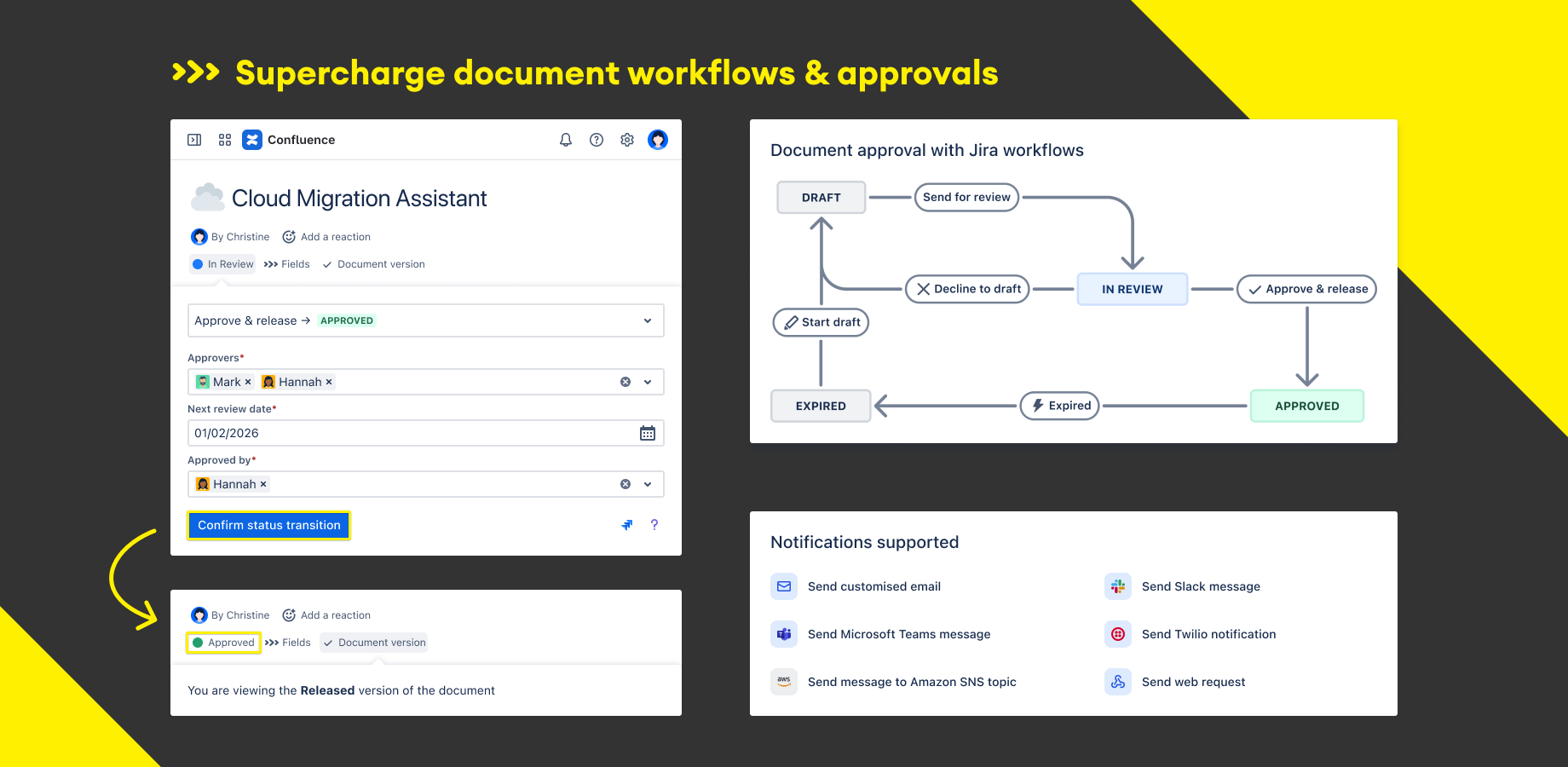Open the calendar picker for Next review date
This screenshot has width=1568, height=767.
pos(648,433)
